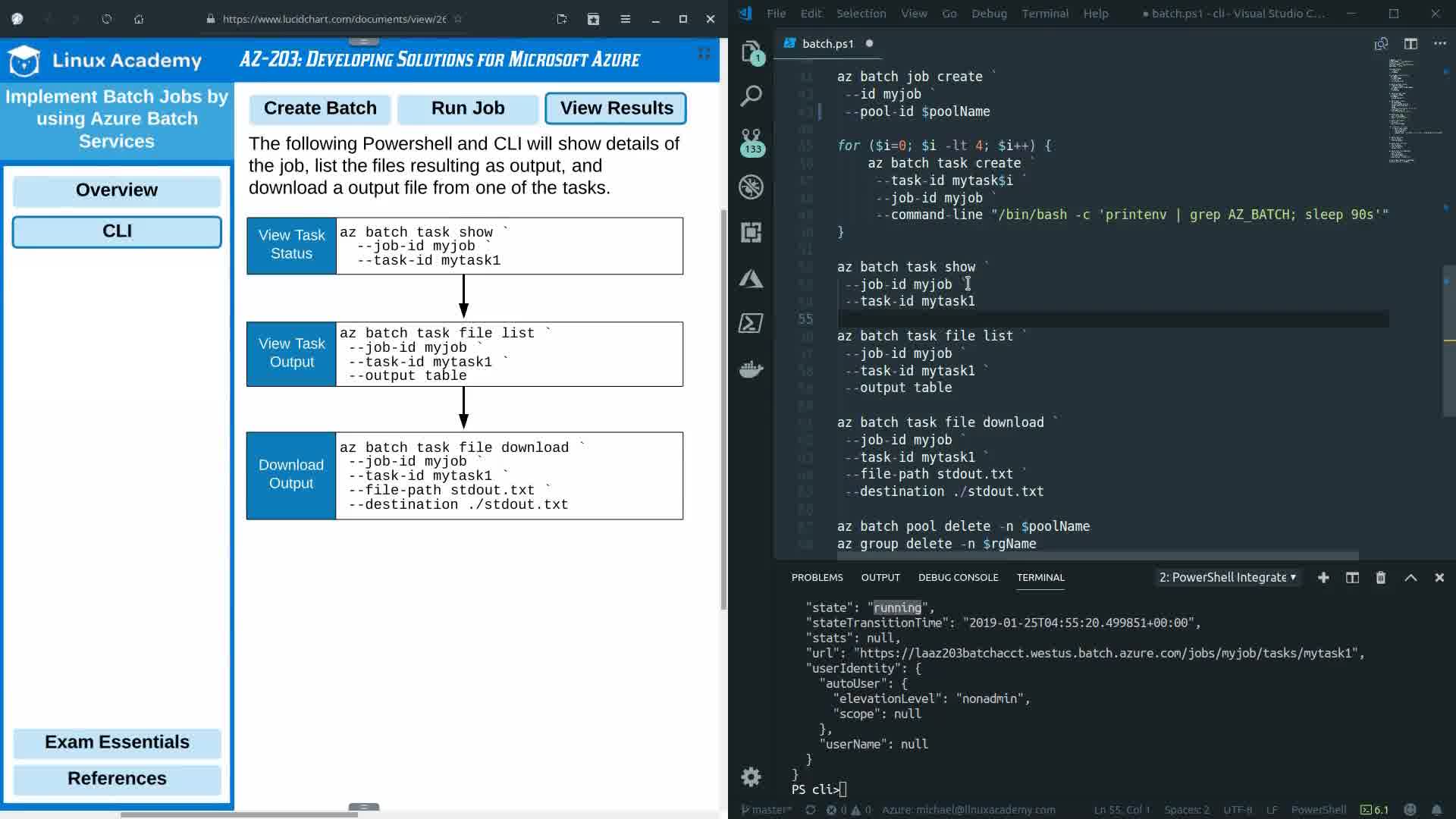The image size is (1456, 819).
Task: Click the Run Job button
Action: point(468,108)
